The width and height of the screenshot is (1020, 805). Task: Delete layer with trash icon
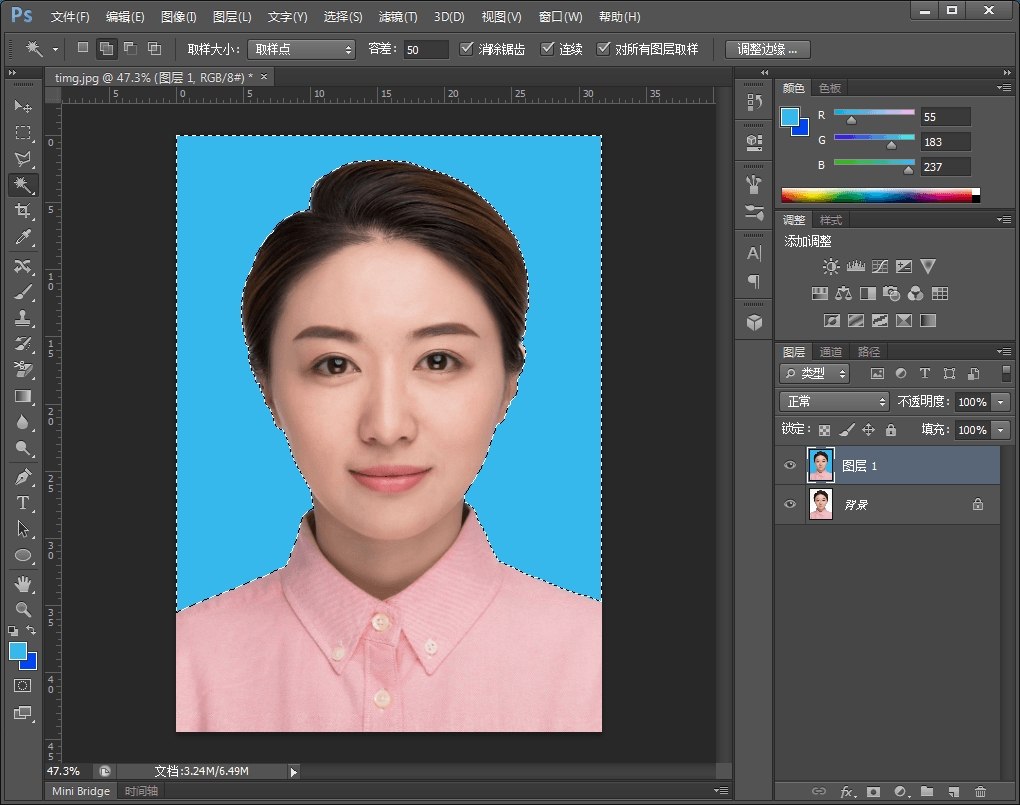click(x=980, y=791)
